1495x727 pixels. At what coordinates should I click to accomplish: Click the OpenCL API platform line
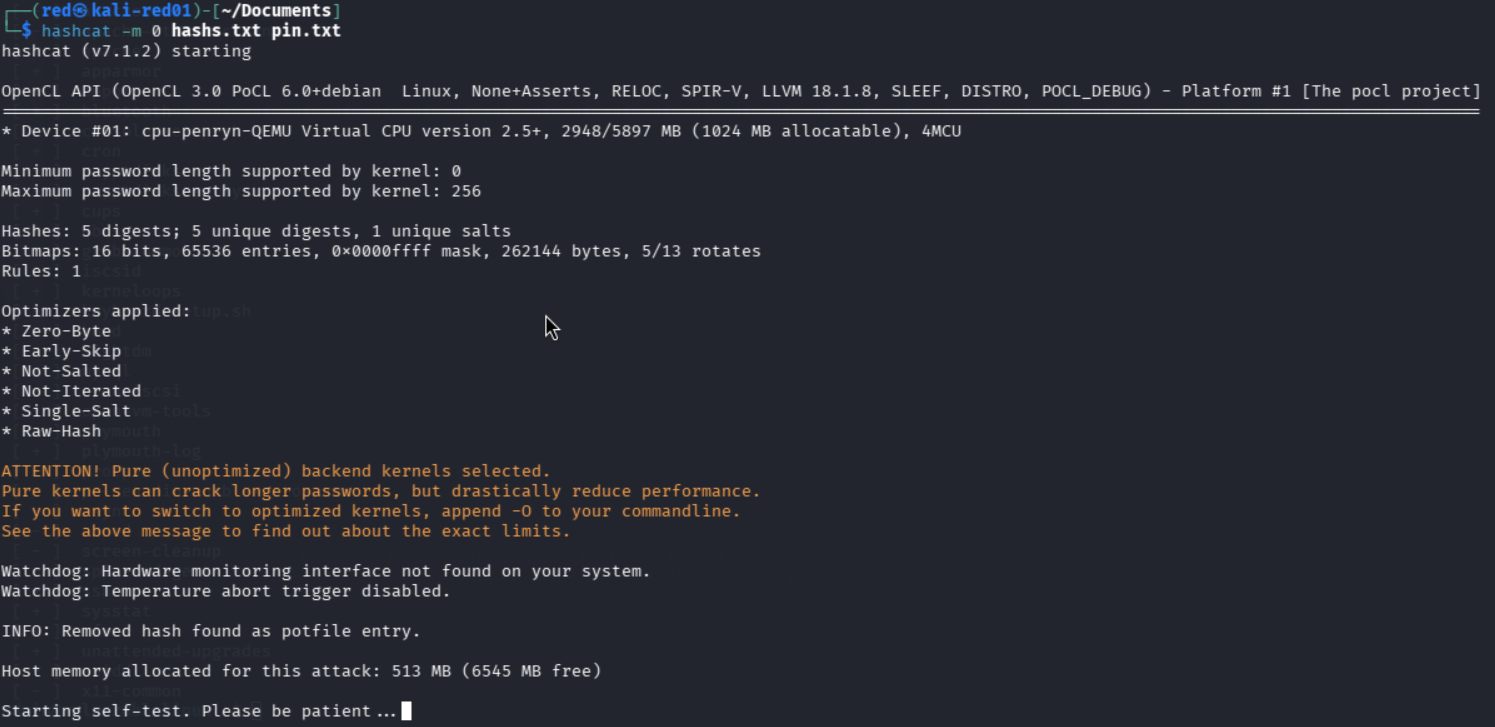[741, 91]
